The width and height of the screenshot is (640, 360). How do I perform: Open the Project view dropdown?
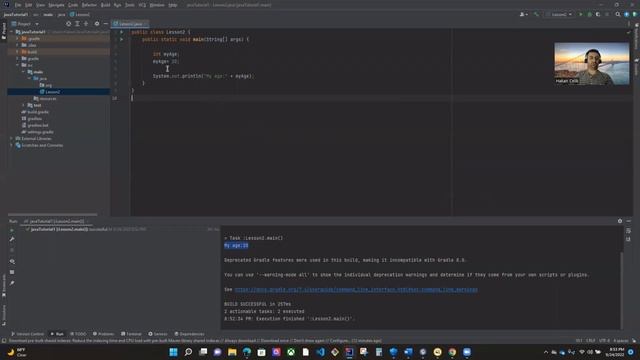tap(25, 24)
